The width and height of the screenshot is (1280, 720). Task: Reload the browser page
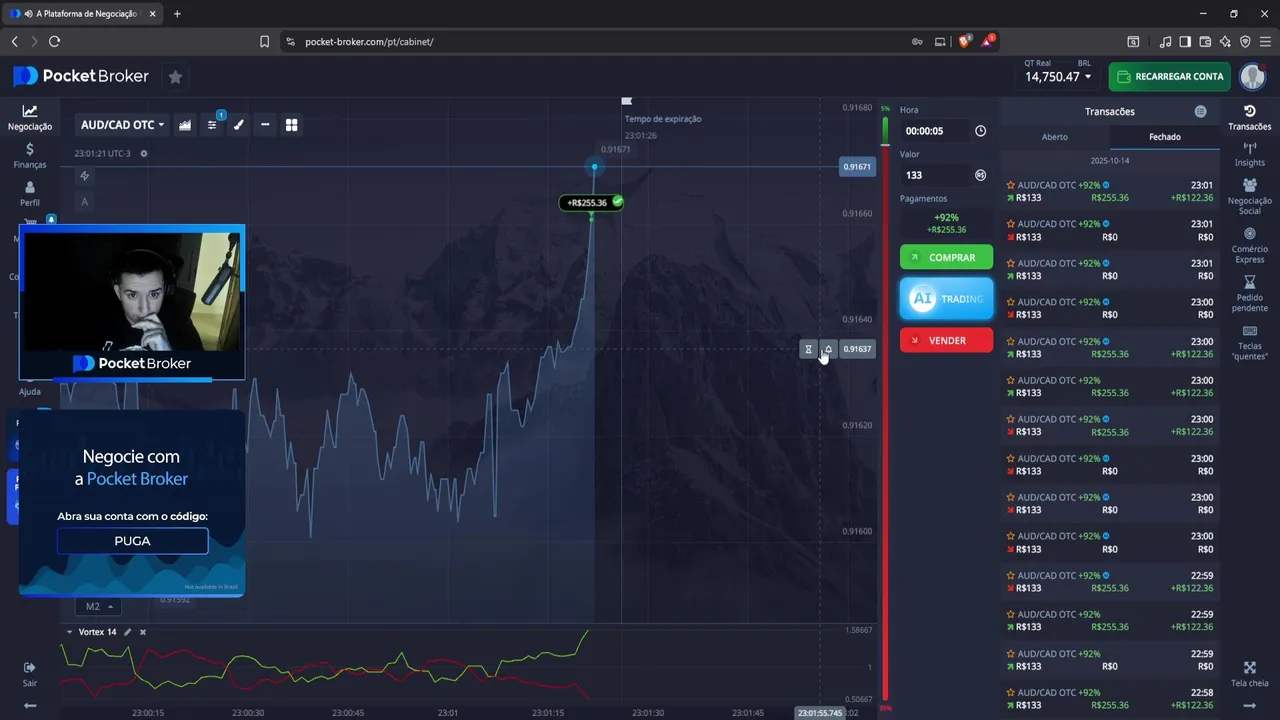coord(54,41)
